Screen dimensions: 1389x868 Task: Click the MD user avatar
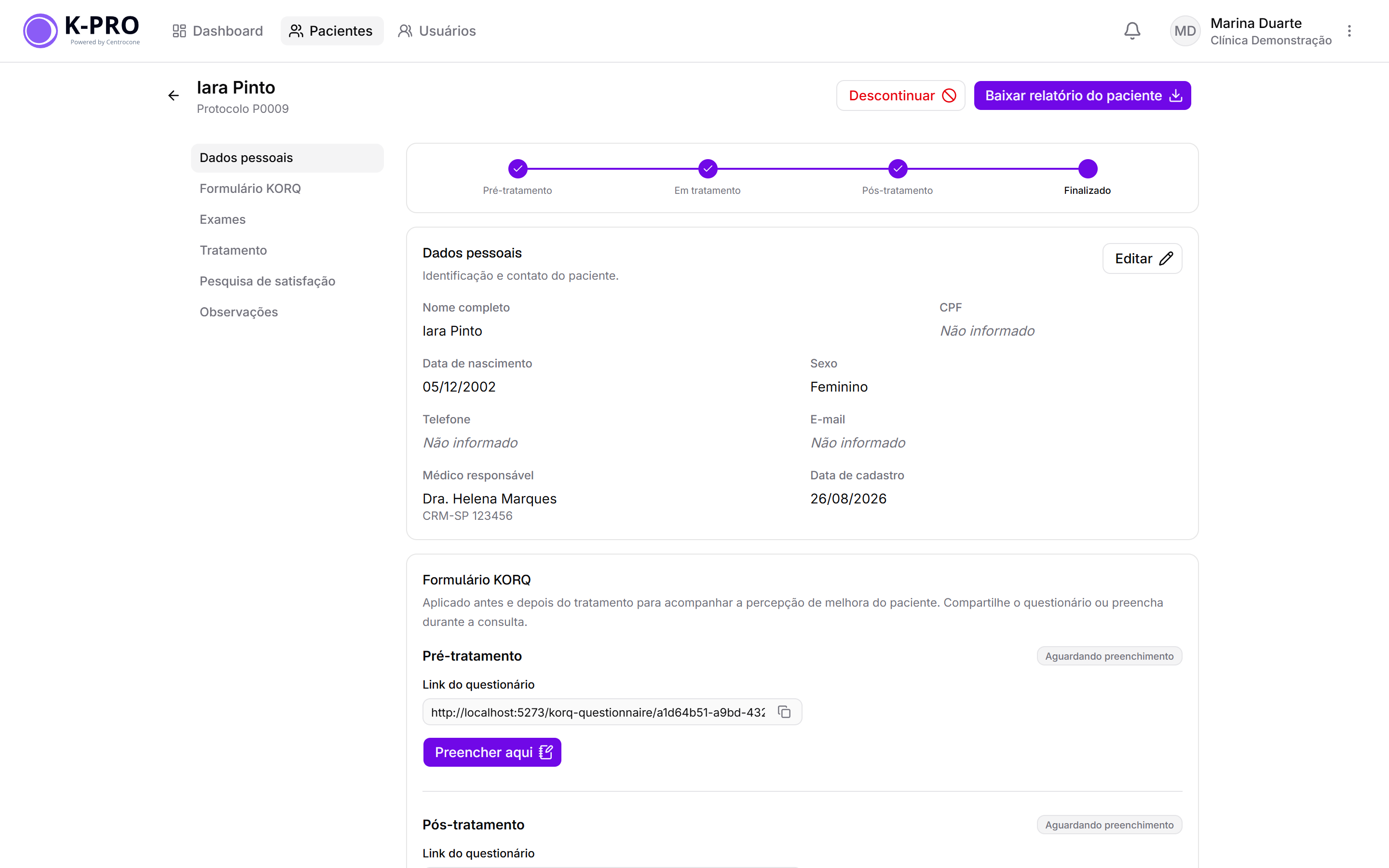(1185, 31)
